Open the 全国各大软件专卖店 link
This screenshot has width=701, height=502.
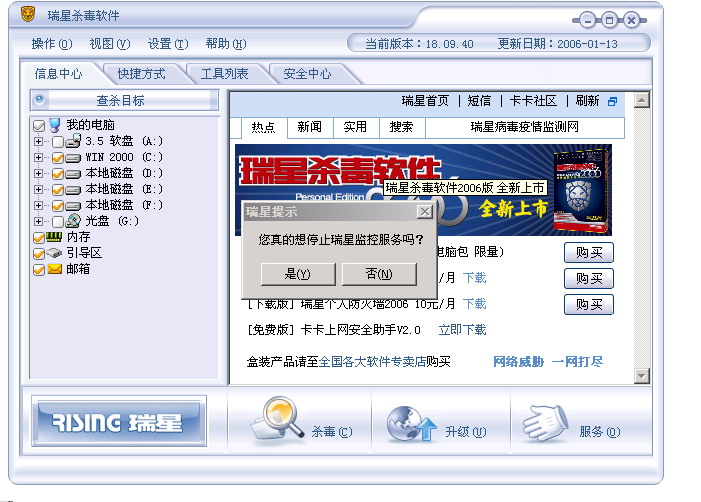coord(372,361)
